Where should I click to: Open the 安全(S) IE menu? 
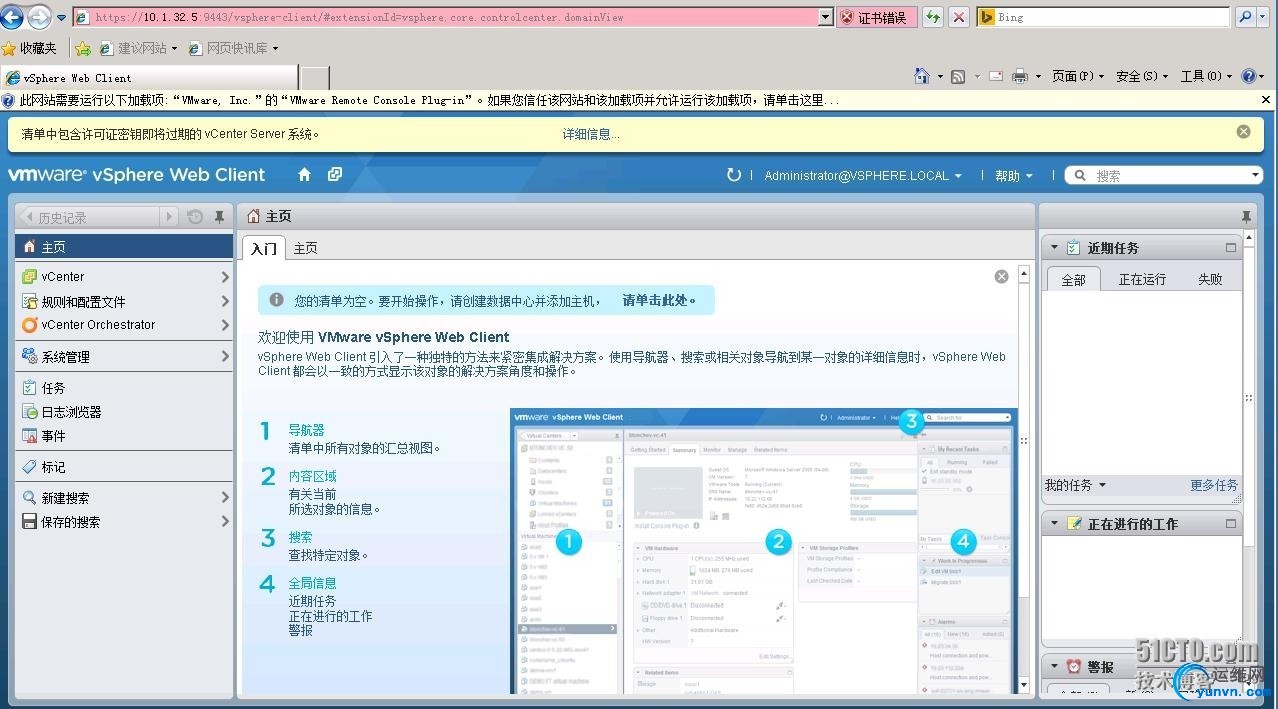[x=1142, y=76]
